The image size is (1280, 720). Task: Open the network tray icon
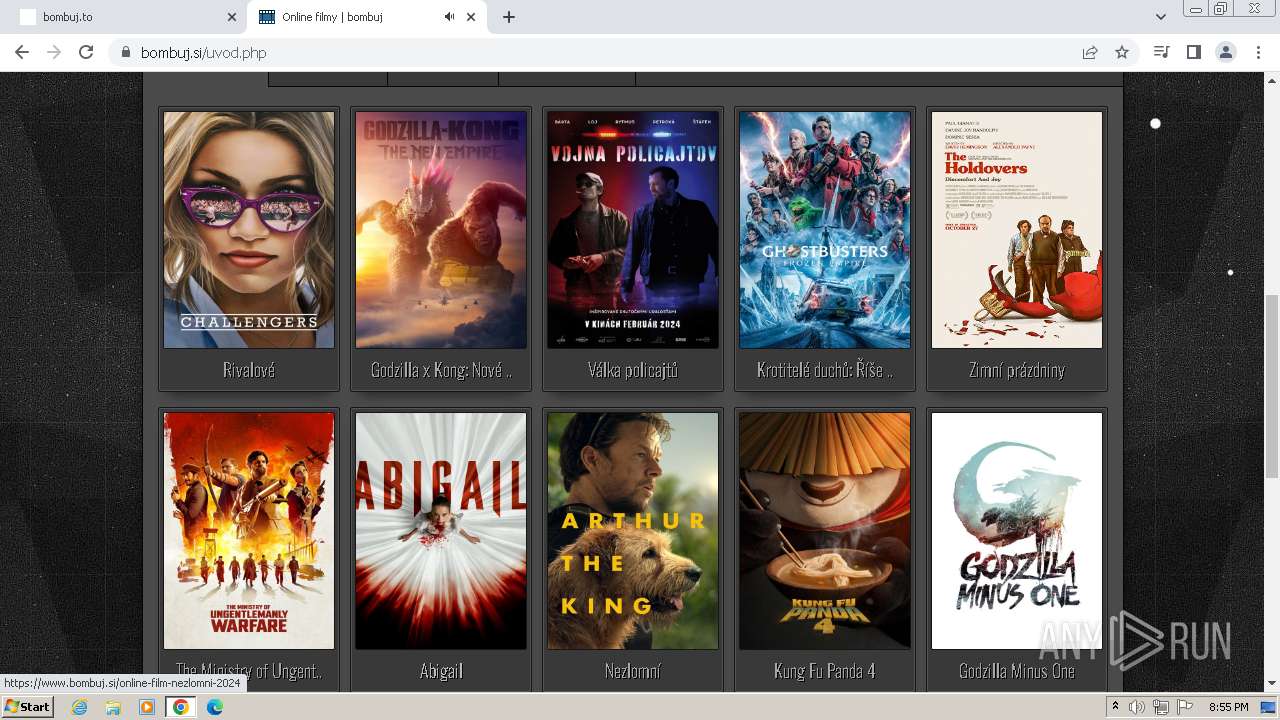(x=1161, y=707)
